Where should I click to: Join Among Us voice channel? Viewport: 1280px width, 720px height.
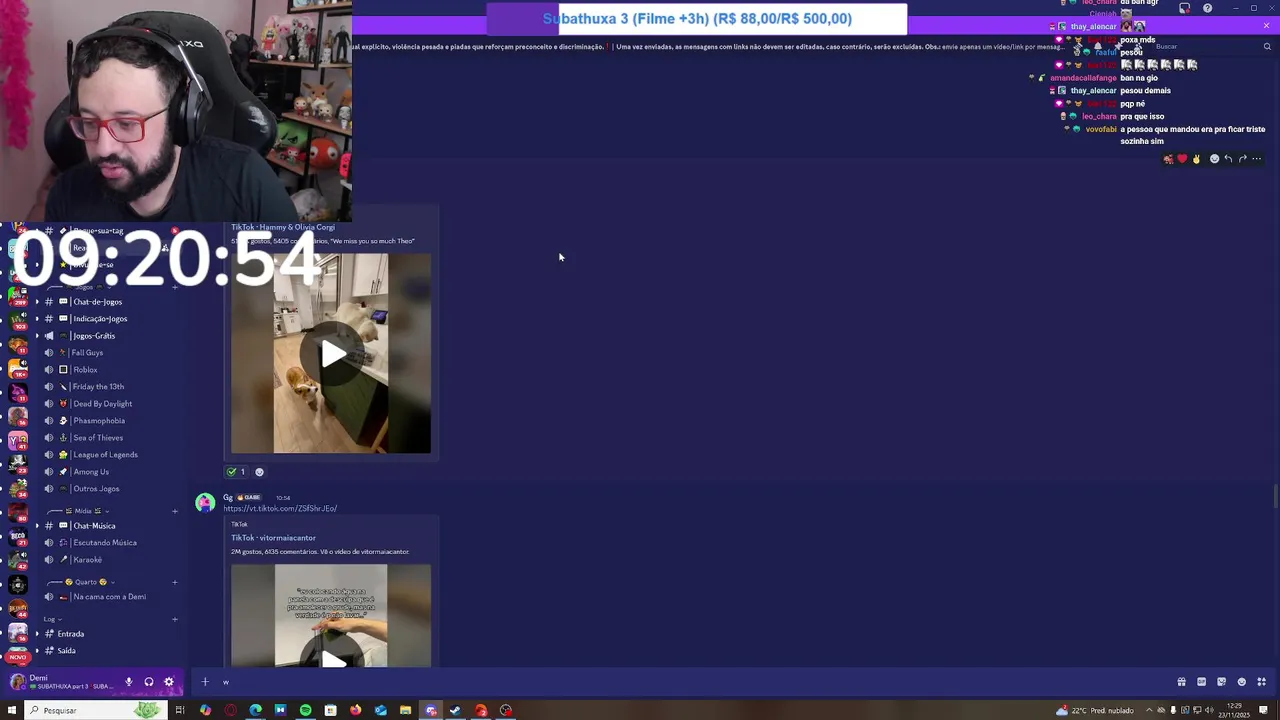[91, 472]
